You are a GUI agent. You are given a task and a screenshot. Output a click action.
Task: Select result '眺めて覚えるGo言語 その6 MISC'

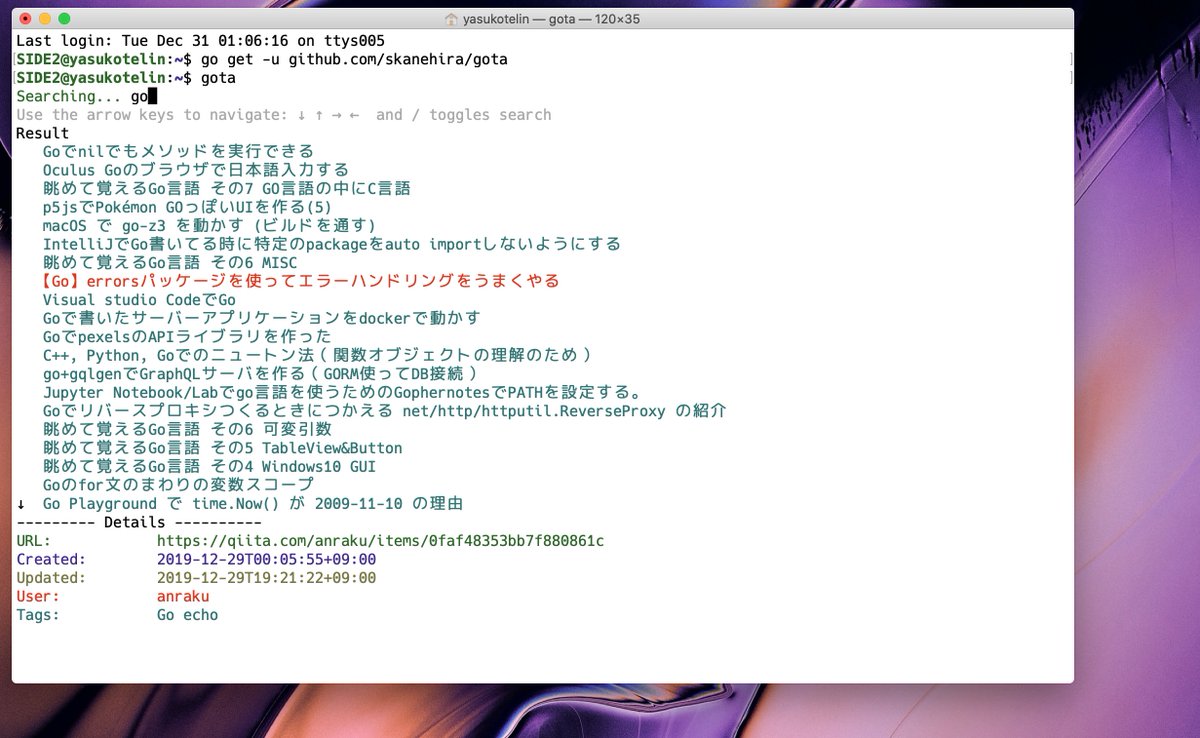click(x=170, y=262)
